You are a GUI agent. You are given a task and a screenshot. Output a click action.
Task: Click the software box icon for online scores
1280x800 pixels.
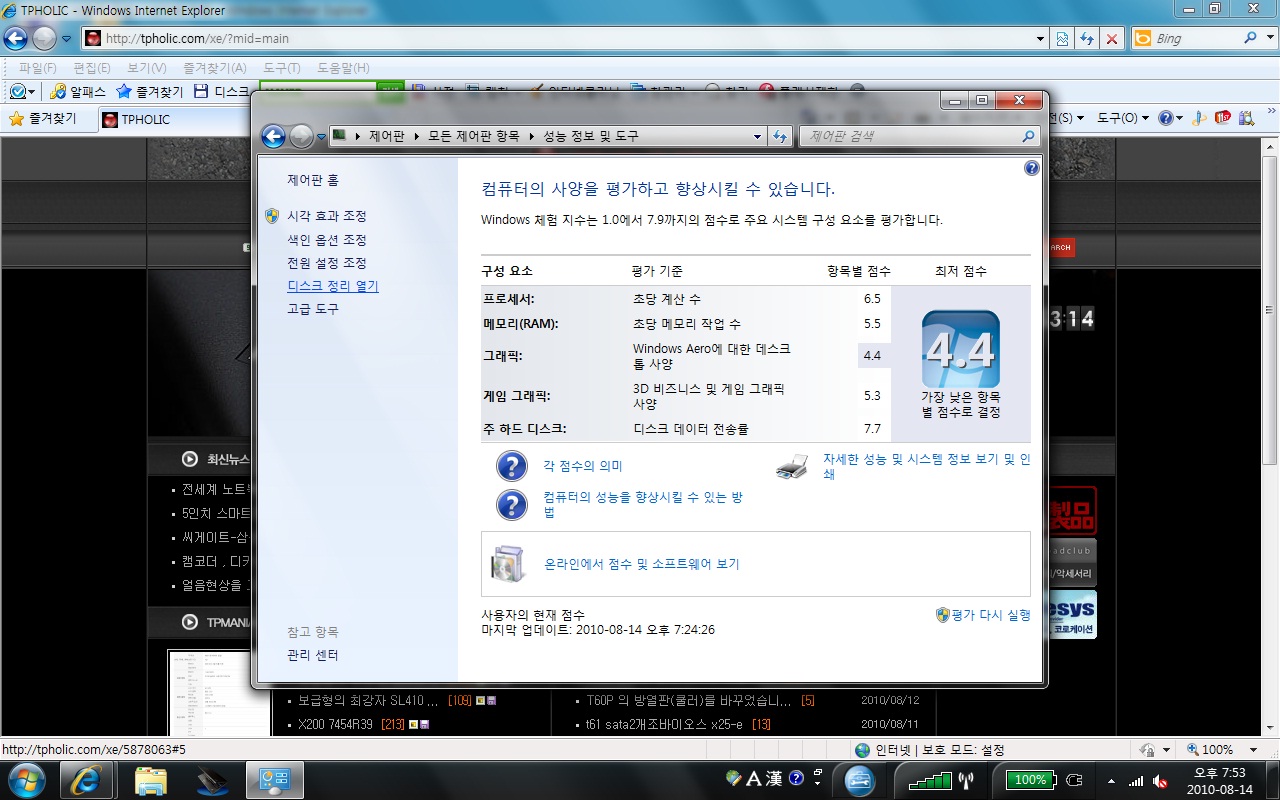click(x=507, y=564)
